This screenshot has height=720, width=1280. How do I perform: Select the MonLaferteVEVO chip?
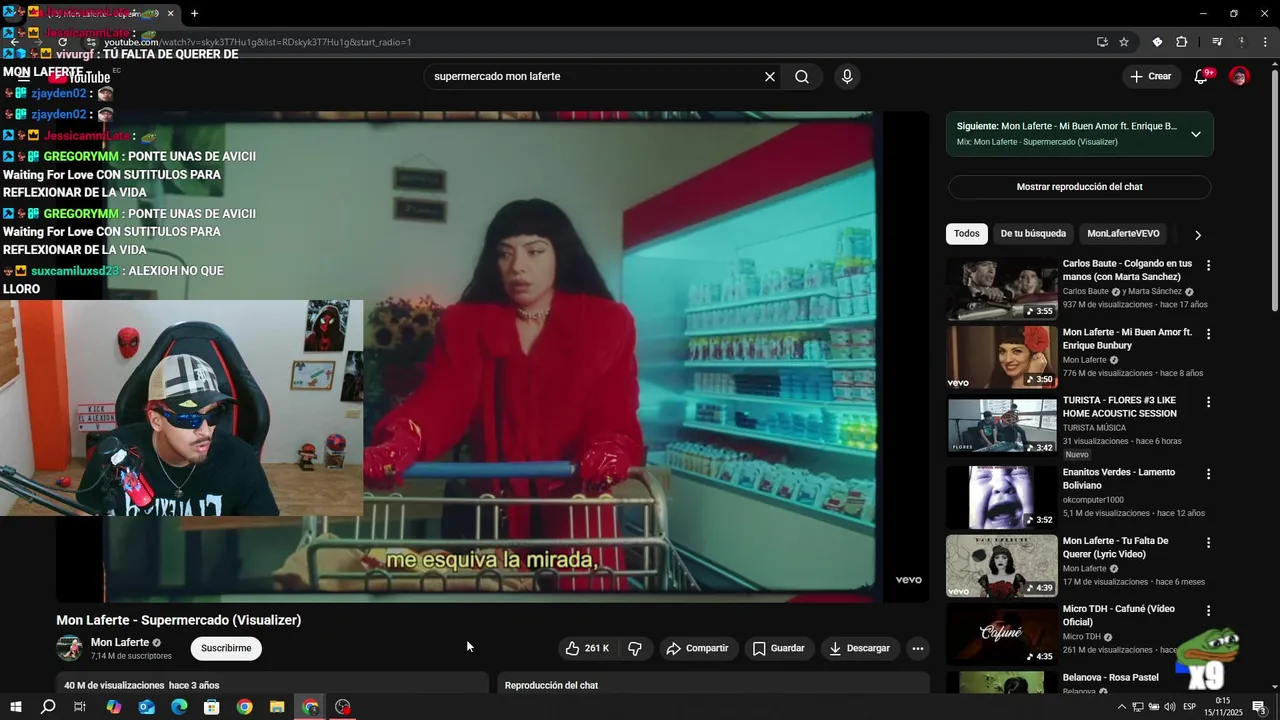click(1123, 234)
